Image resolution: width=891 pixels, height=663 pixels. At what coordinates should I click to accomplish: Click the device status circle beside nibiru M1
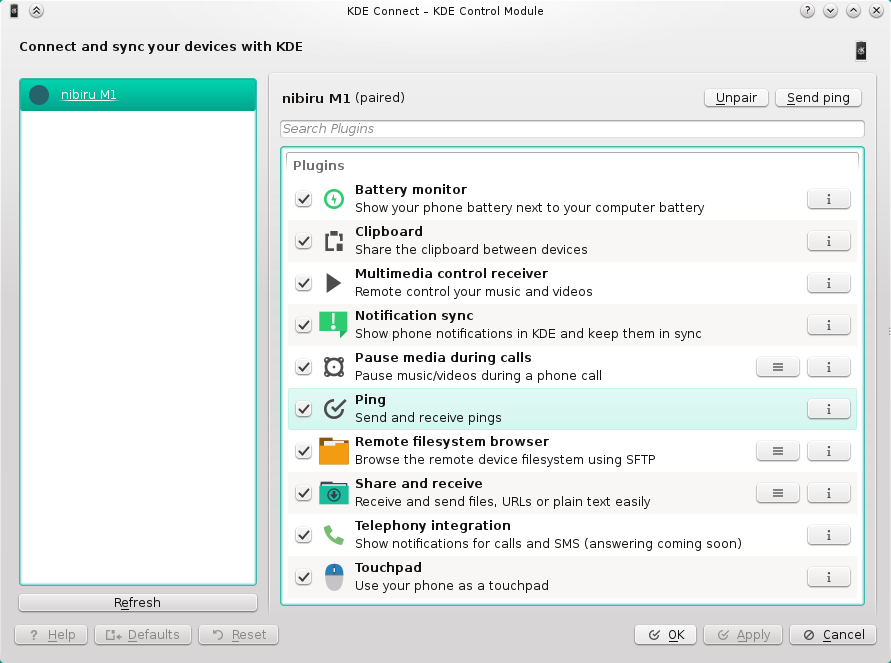point(39,95)
